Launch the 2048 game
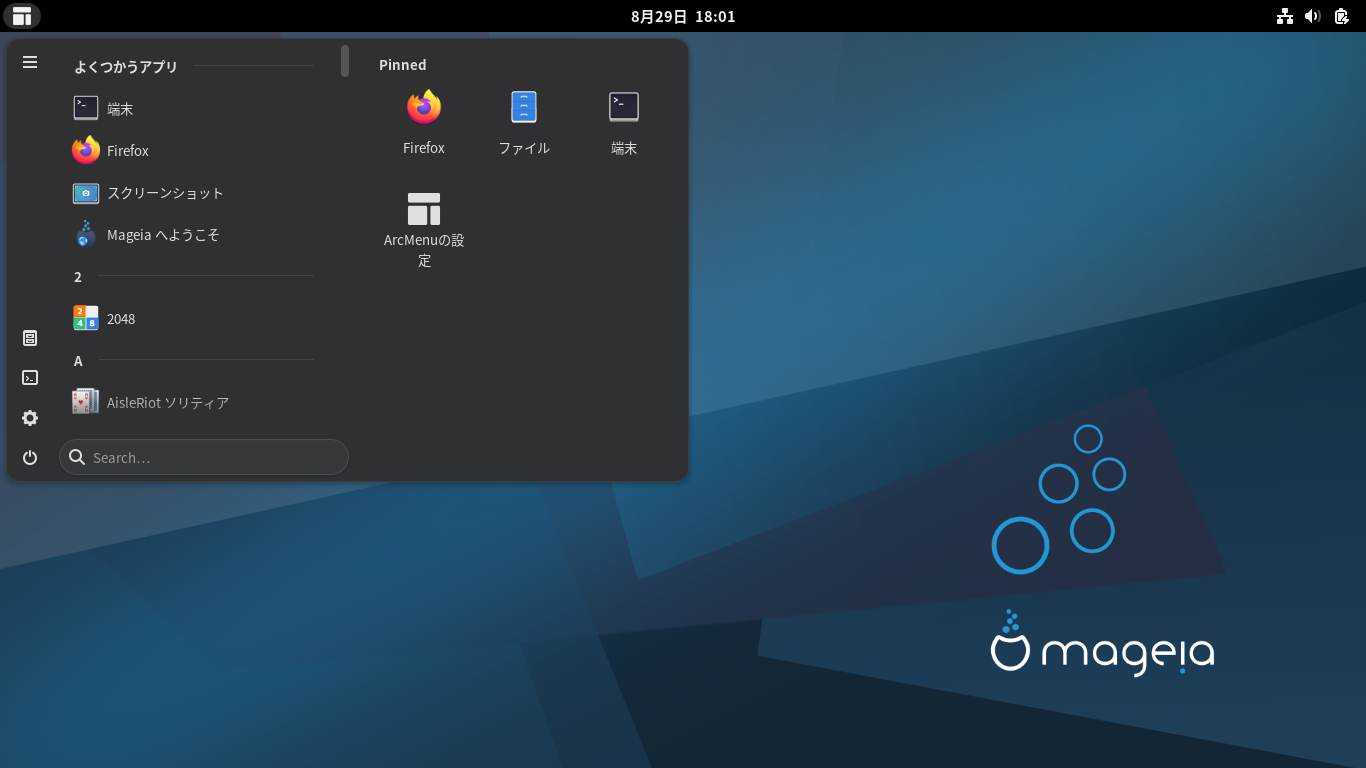 coord(194,318)
